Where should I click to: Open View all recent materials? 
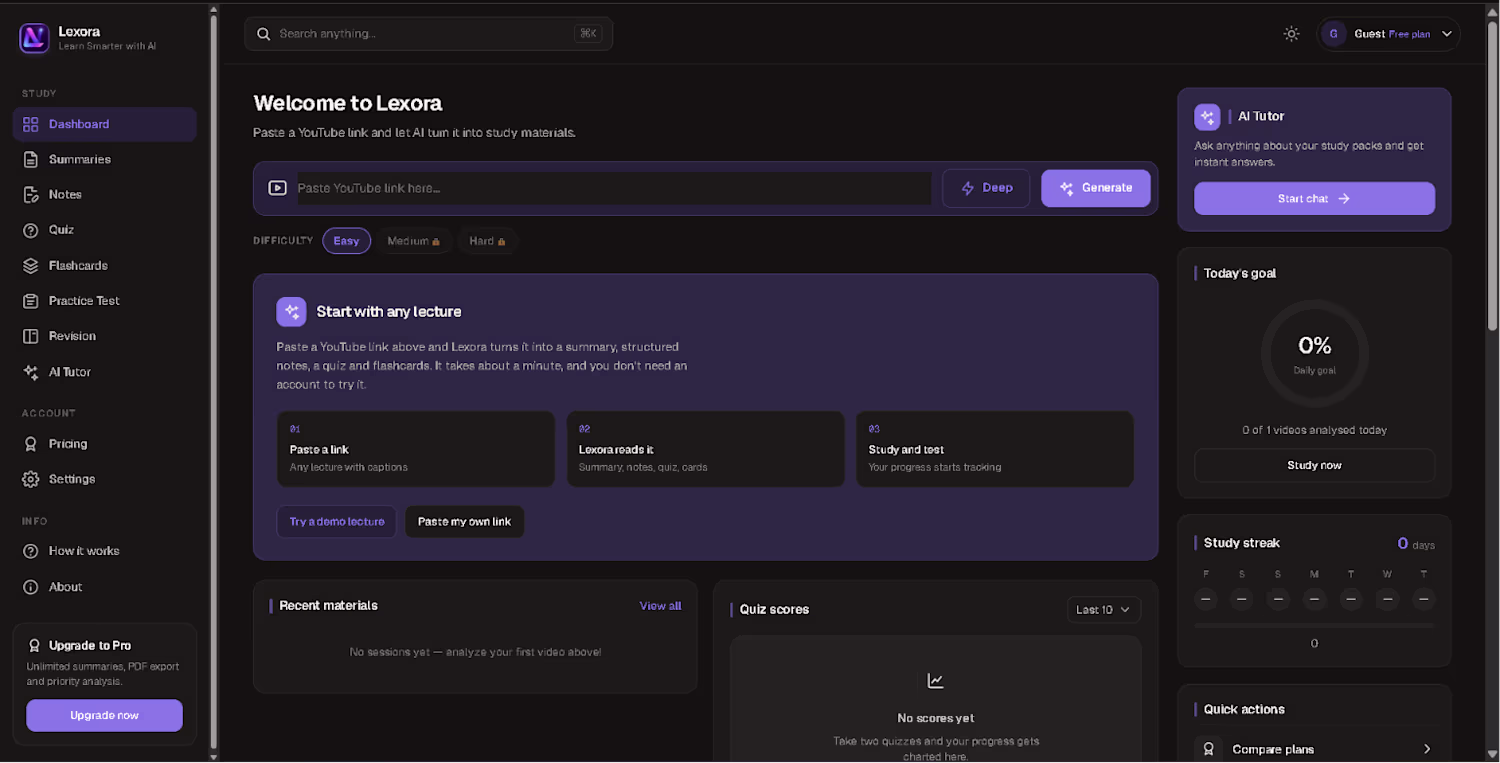coord(660,606)
